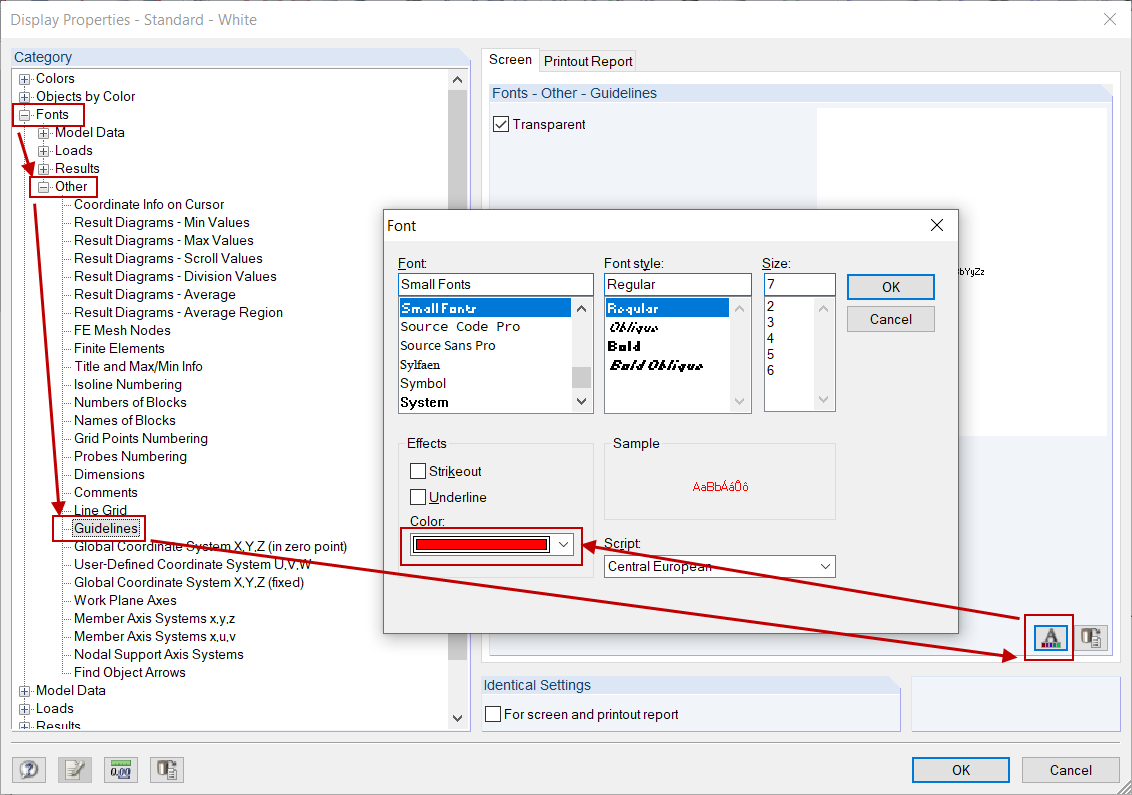Select the red color swatch
Screen dimensions: 1132x795
483,546
